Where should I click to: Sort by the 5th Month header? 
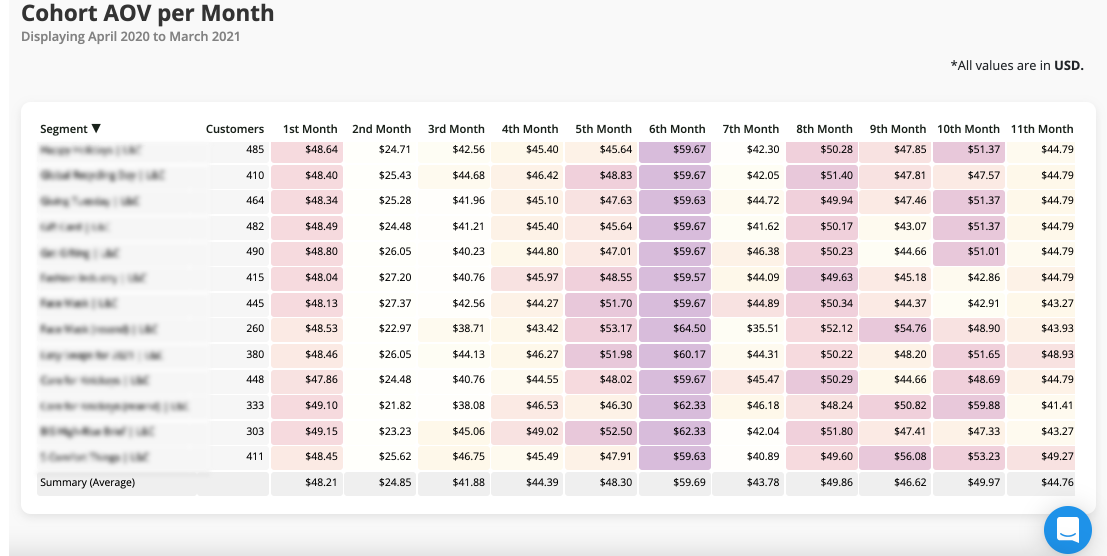[604, 129]
